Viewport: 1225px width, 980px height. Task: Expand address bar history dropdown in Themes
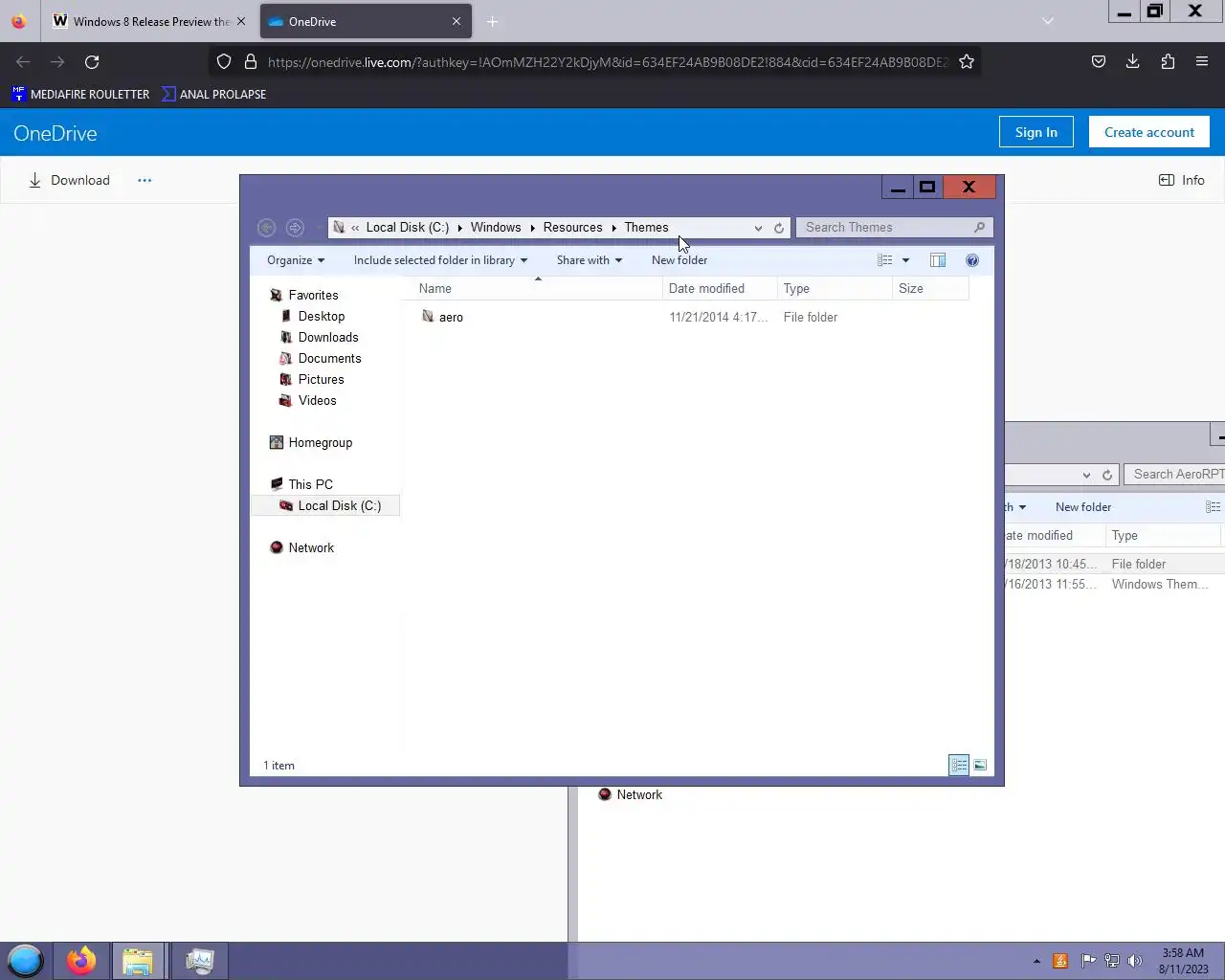[758, 228]
